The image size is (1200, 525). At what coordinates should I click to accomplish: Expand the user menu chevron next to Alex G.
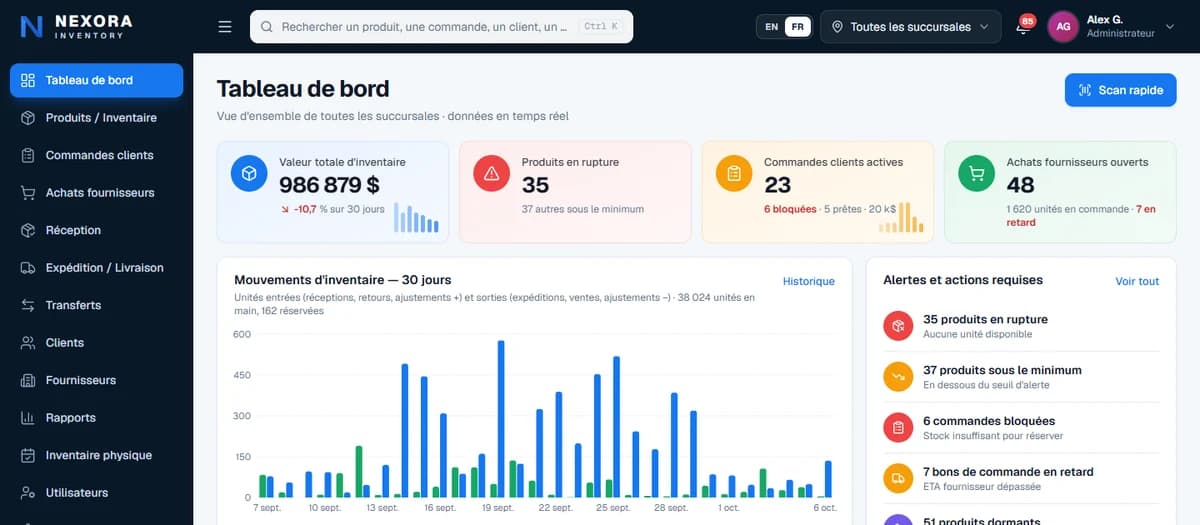click(1170, 27)
